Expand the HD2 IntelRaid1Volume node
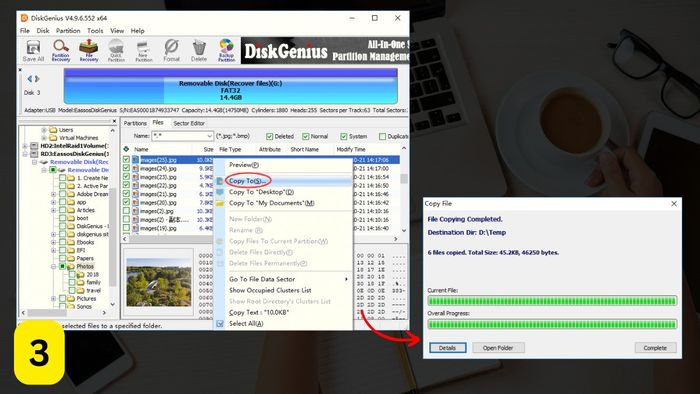700x394 pixels. click(x=25, y=146)
